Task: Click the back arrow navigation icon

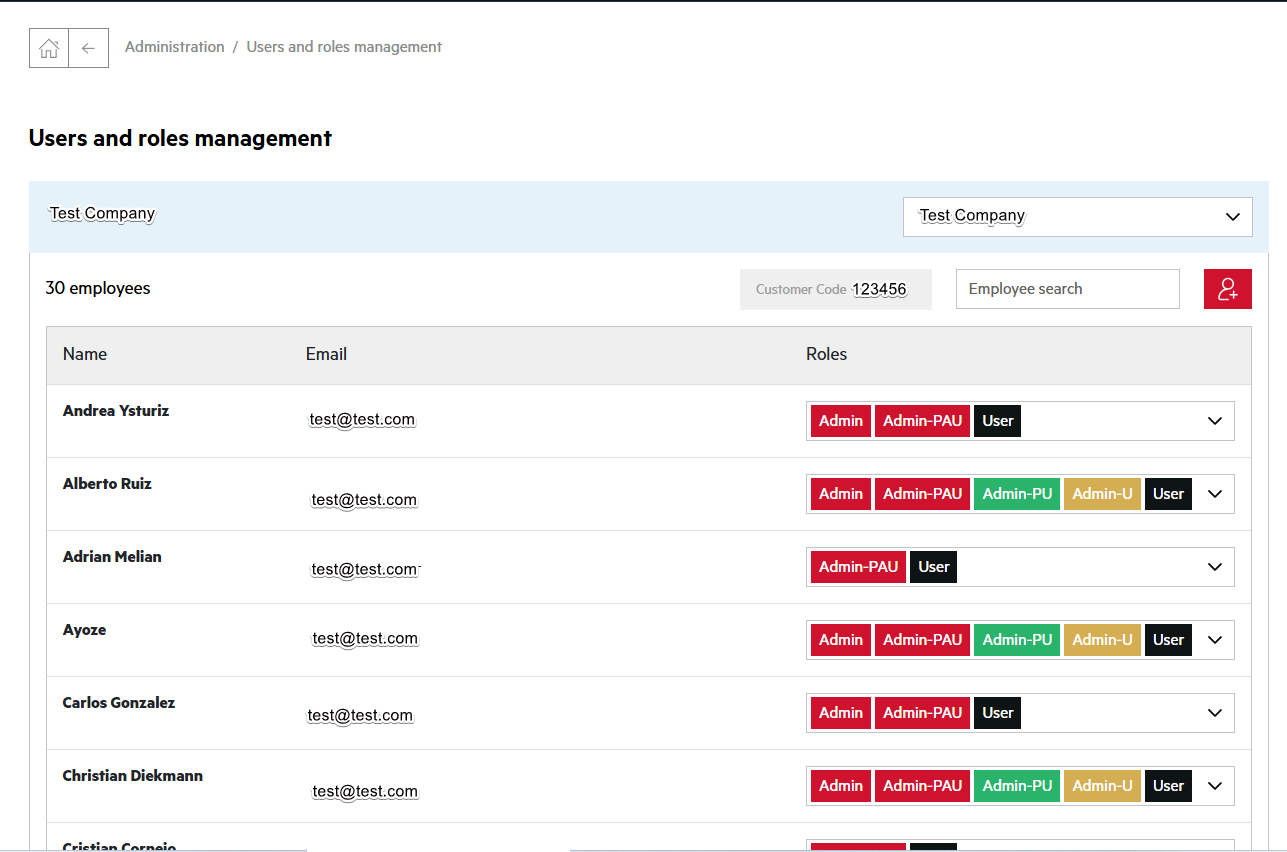Action: click(x=89, y=47)
